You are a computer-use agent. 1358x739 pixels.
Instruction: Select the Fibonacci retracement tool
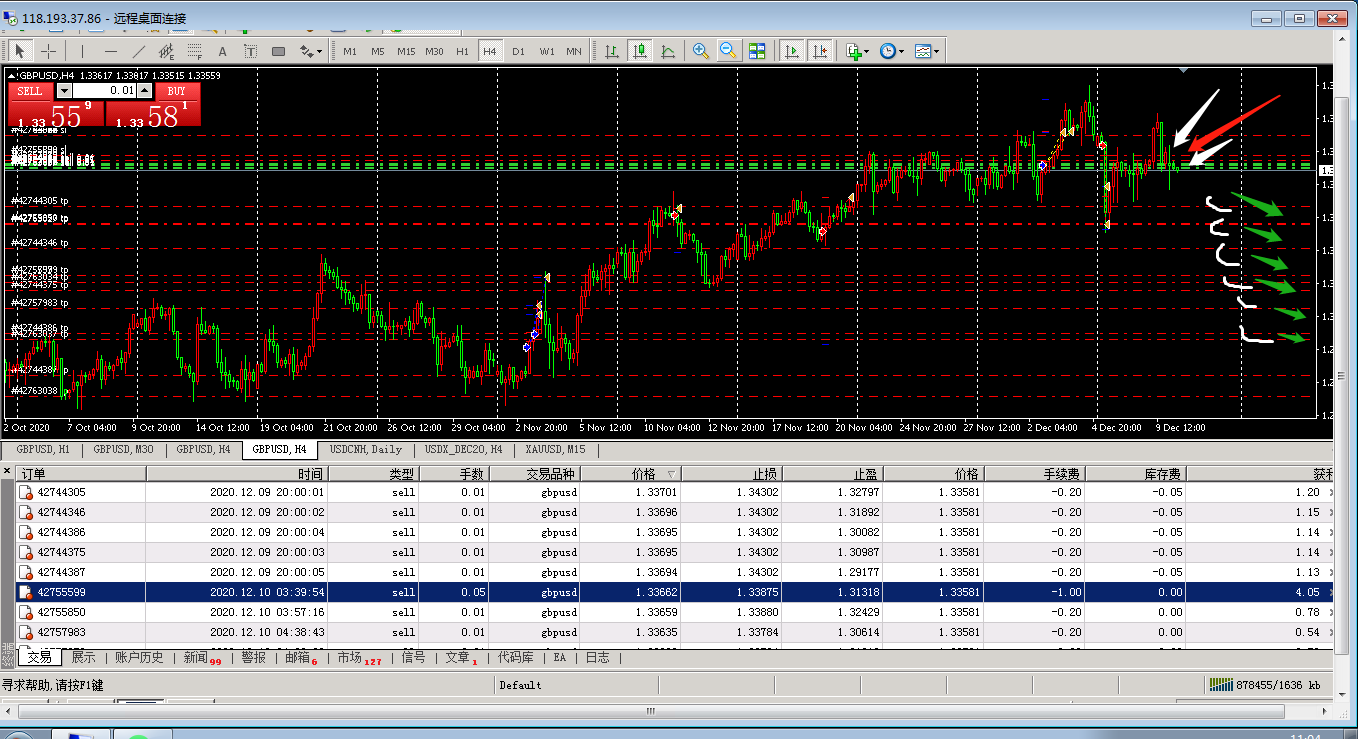click(194, 51)
